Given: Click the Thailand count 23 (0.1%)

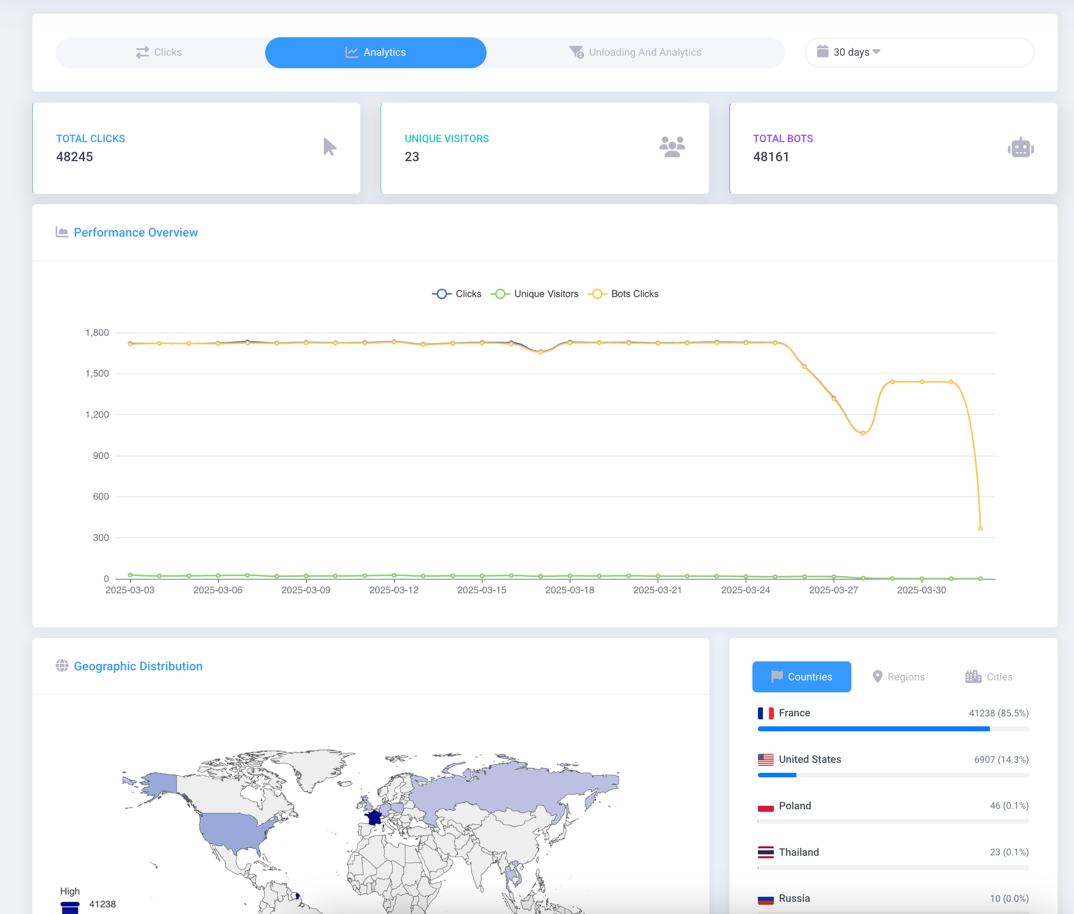Looking at the screenshot, I should [1009, 852].
